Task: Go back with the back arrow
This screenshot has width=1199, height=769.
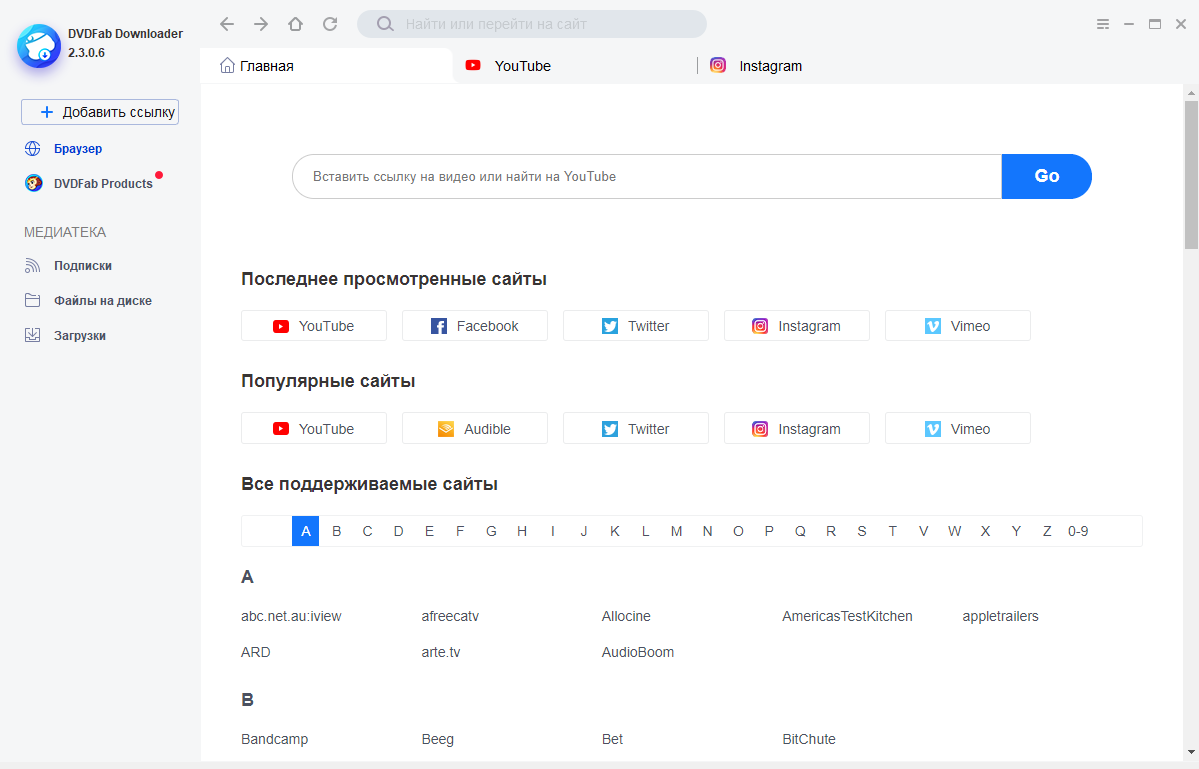Action: [227, 24]
